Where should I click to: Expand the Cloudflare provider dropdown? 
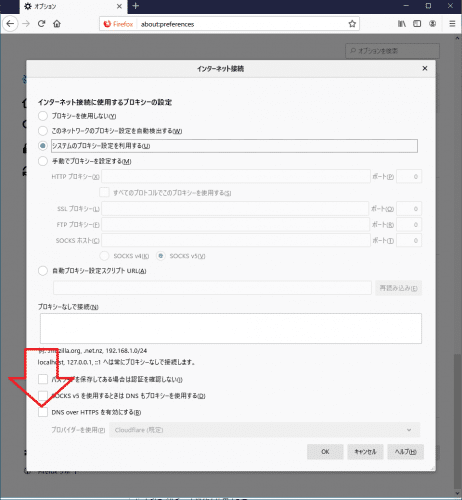coord(264,430)
